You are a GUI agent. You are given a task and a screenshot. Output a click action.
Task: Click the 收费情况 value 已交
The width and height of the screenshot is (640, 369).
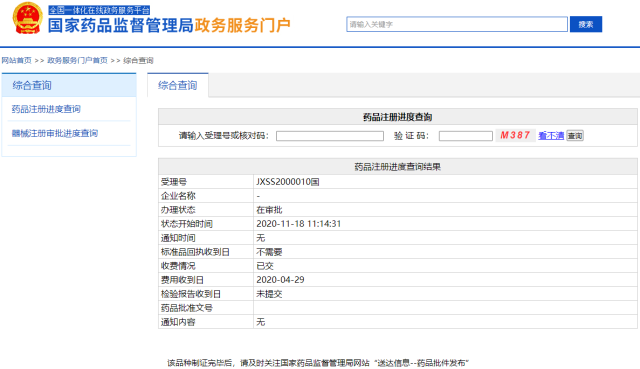pyautogui.click(x=265, y=266)
